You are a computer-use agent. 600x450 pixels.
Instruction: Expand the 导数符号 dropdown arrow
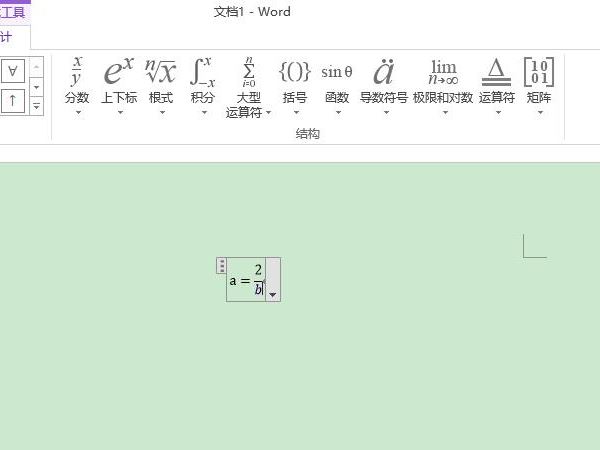tap(386, 112)
